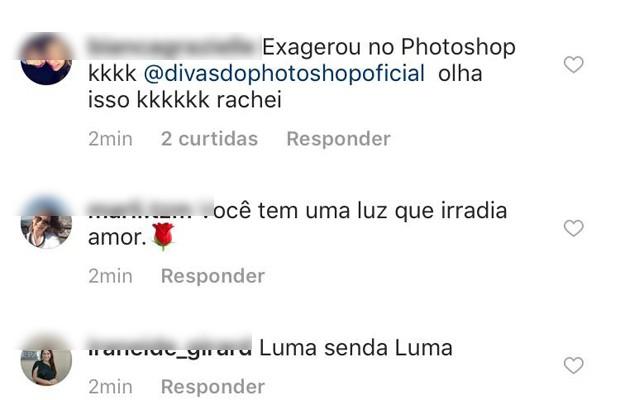The height and width of the screenshot is (400, 620).
Task: Click 2min timestamp under the rose comment
Action: pos(110,276)
